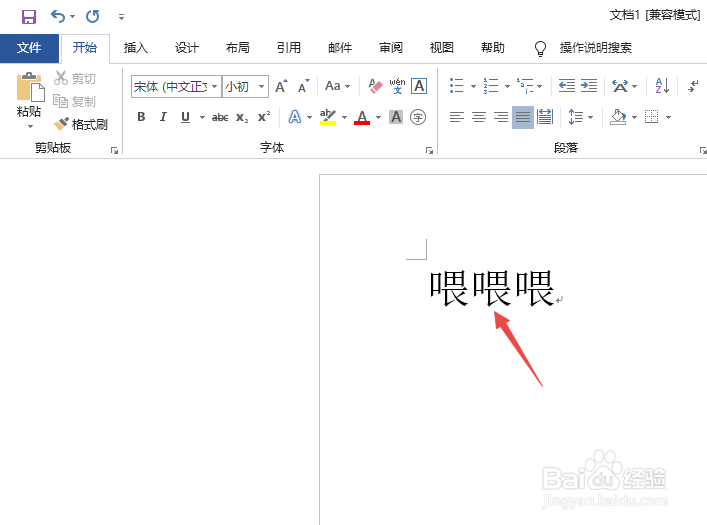Increase font size with the grow font icon
This screenshot has height=525, width=707.
pos(281,86)
